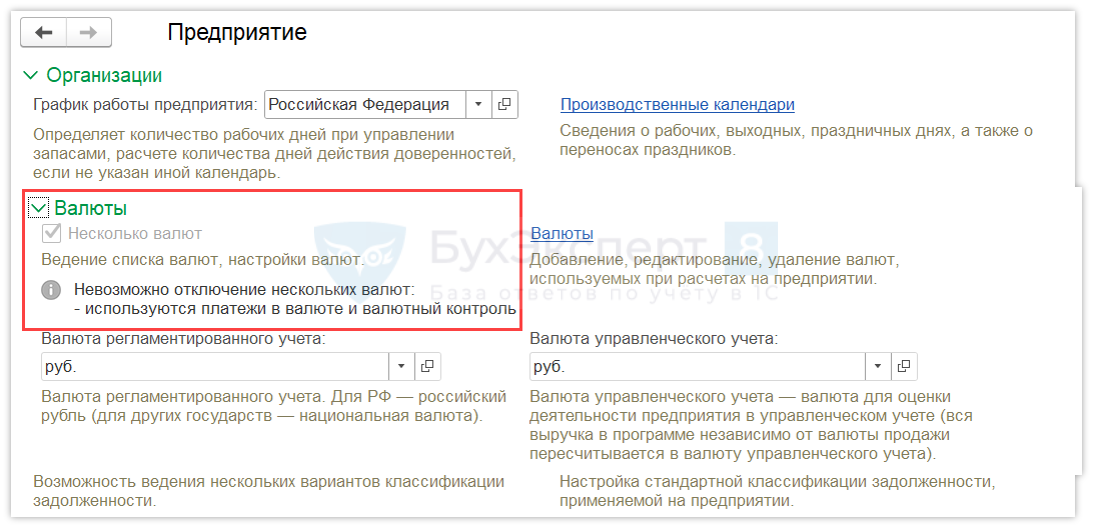Click the info icon near Невозможно отключение
This screenshot has height=528, width=1093.
pos(52,289)
